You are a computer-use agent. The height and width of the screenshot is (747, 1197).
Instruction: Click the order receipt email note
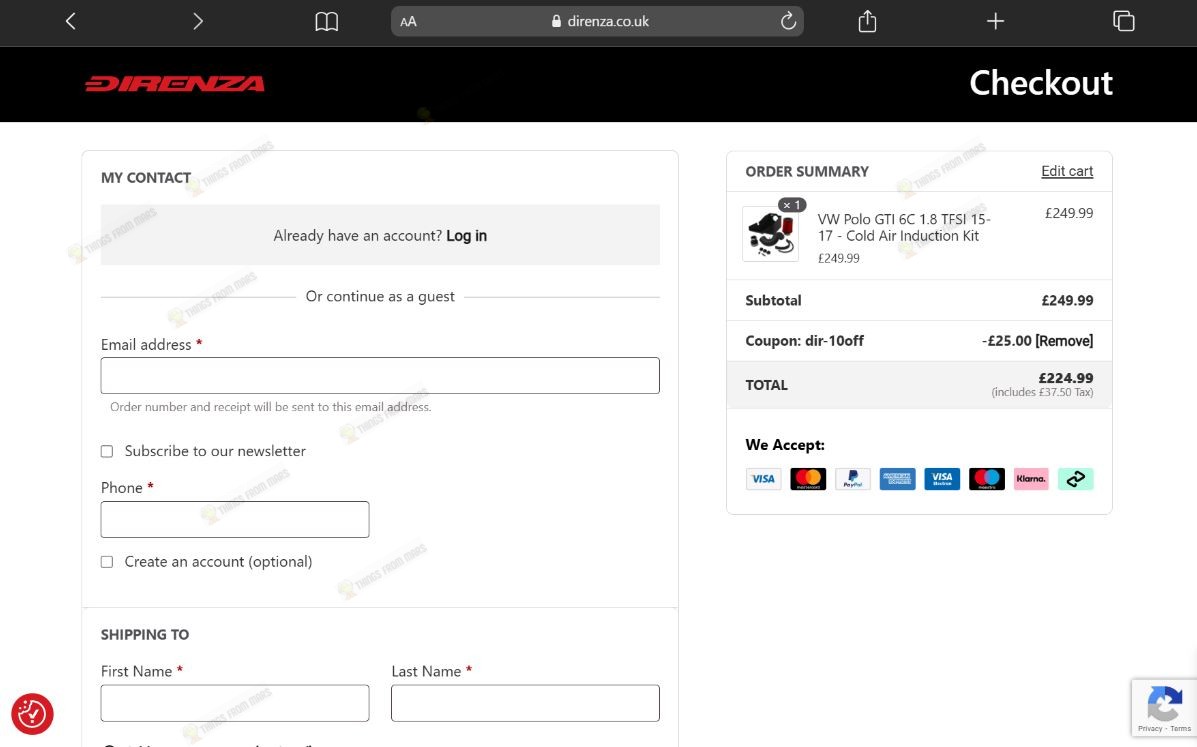271,407
